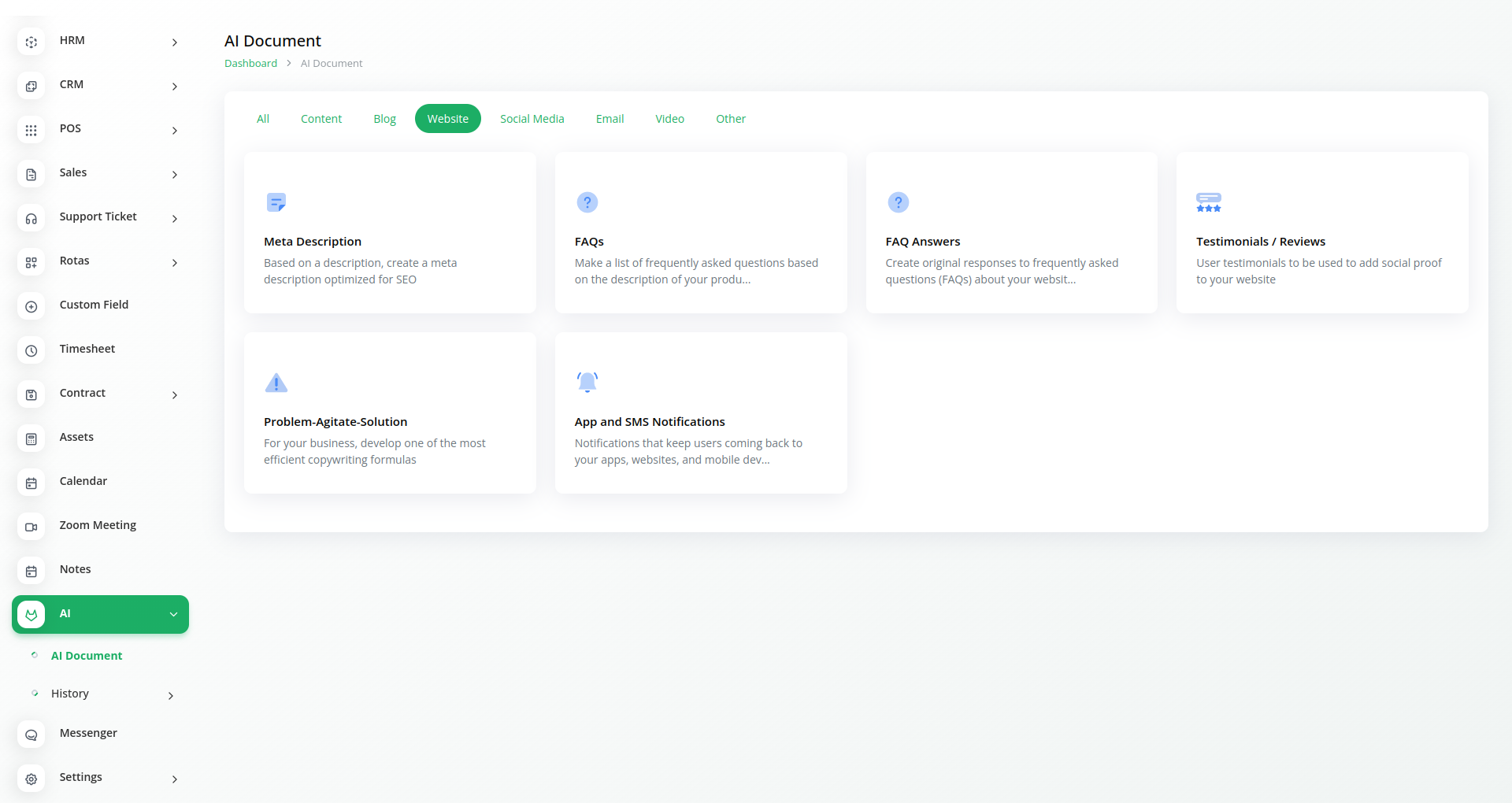Click the Problem-Agitate-Solution warning triangle icon
Screen dimensions: 1512x803
[276, 383]
